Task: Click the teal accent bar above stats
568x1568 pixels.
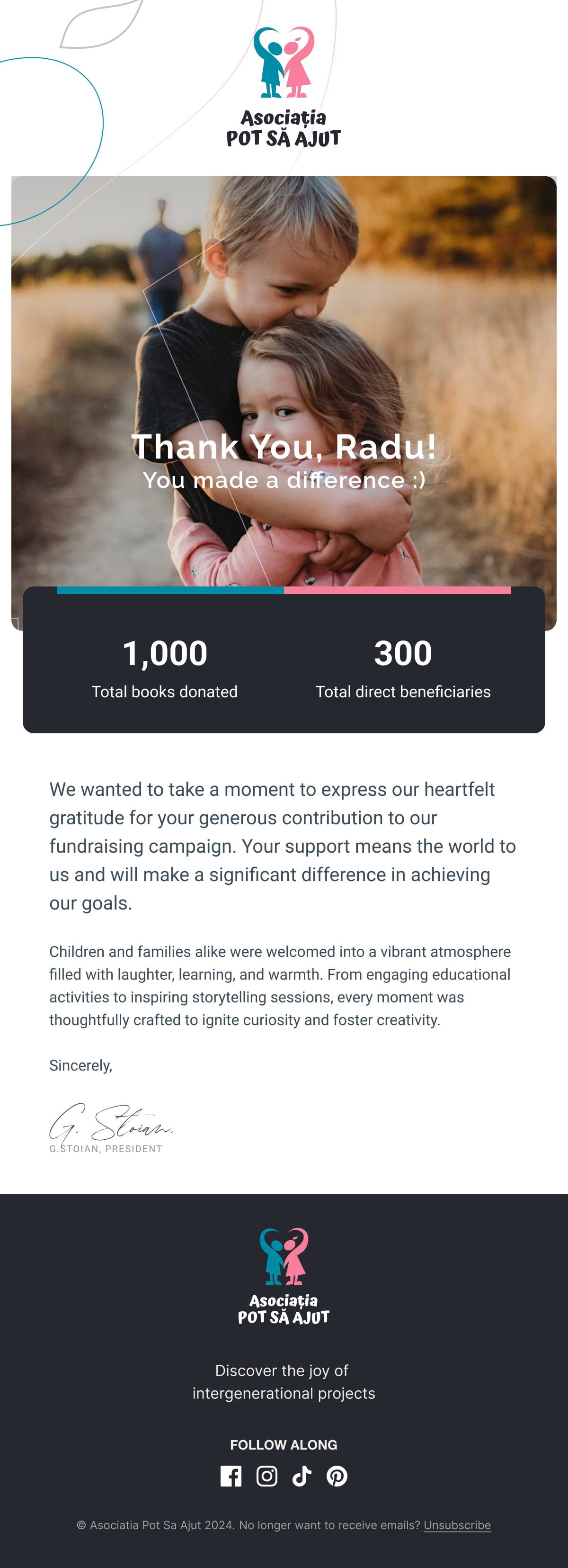Action: 170,590
